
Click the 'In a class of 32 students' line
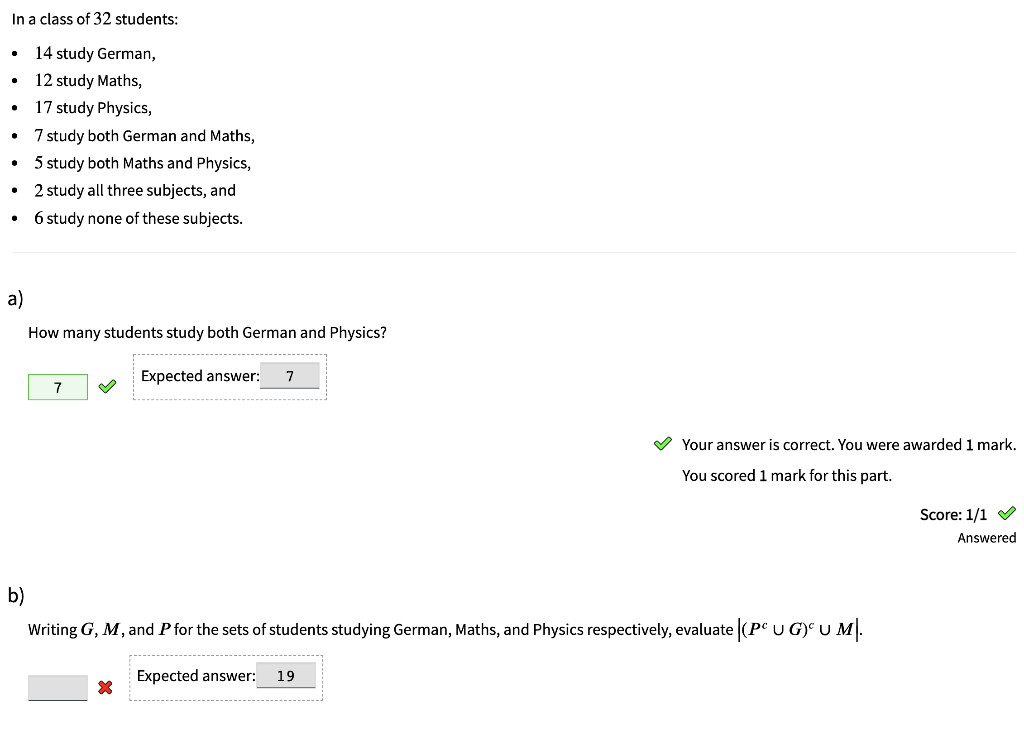tap(95, 19)
